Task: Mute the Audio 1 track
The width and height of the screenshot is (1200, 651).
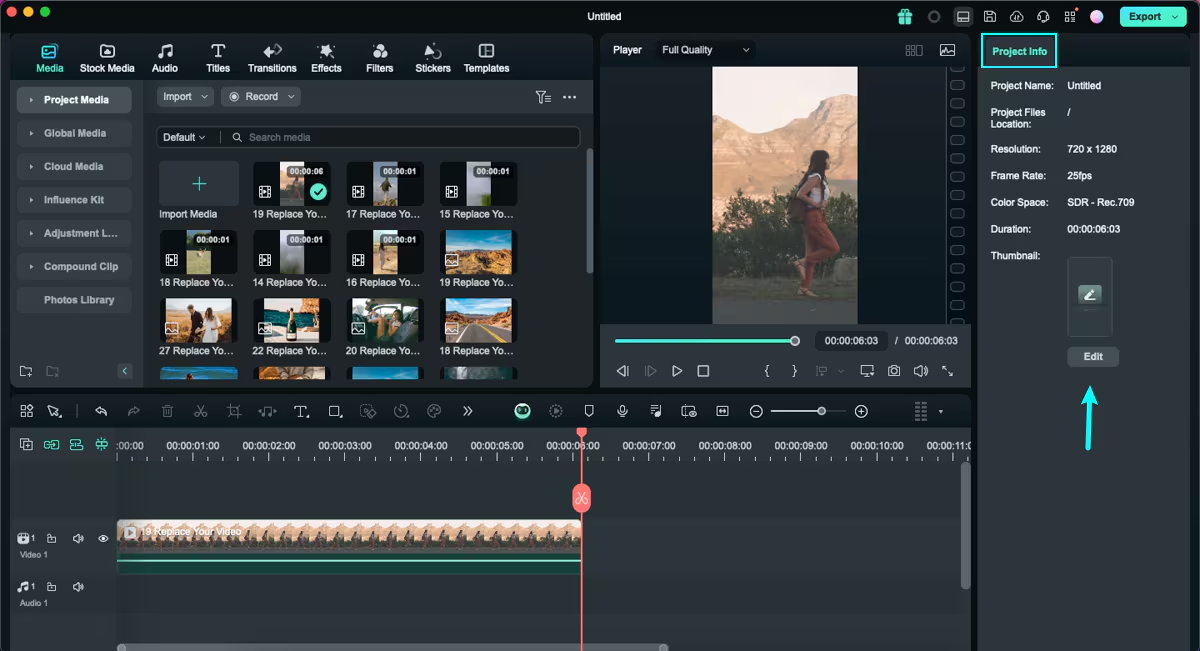Action: click(78, 587)
